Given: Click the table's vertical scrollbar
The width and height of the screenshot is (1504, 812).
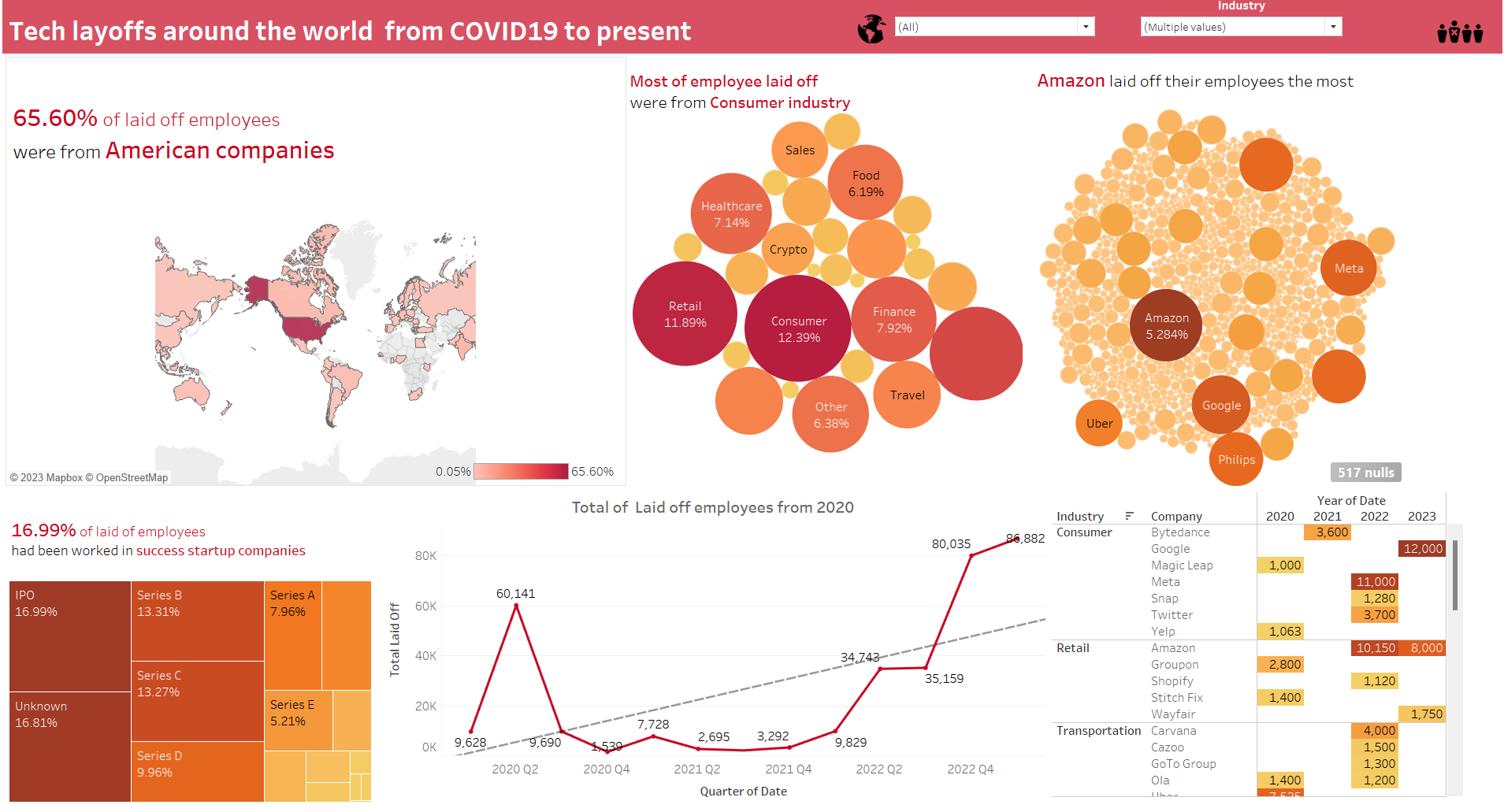Looking at the screenshot, I should (x=1454, y=575).
